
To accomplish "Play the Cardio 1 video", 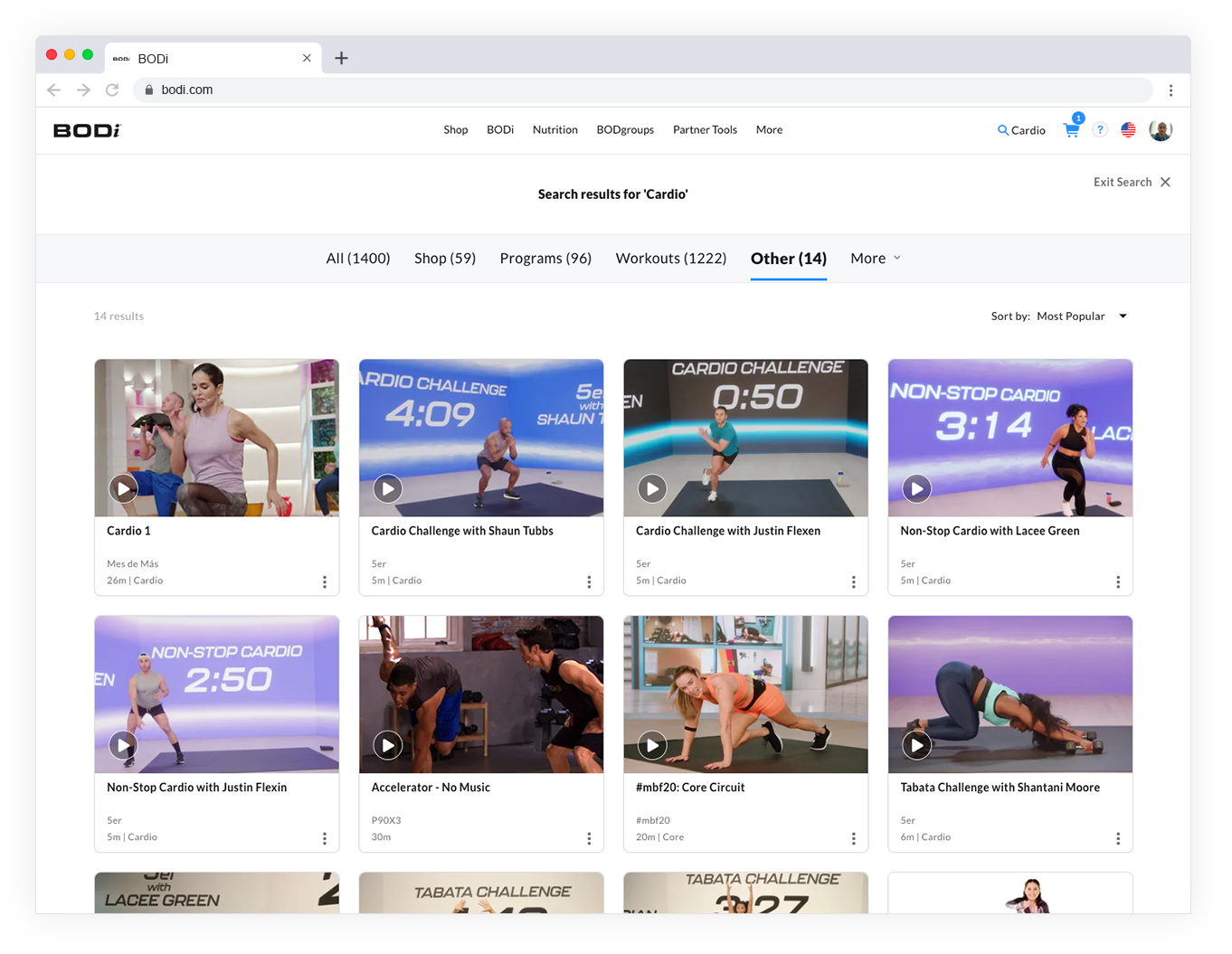I will click(x=123, y=488).
